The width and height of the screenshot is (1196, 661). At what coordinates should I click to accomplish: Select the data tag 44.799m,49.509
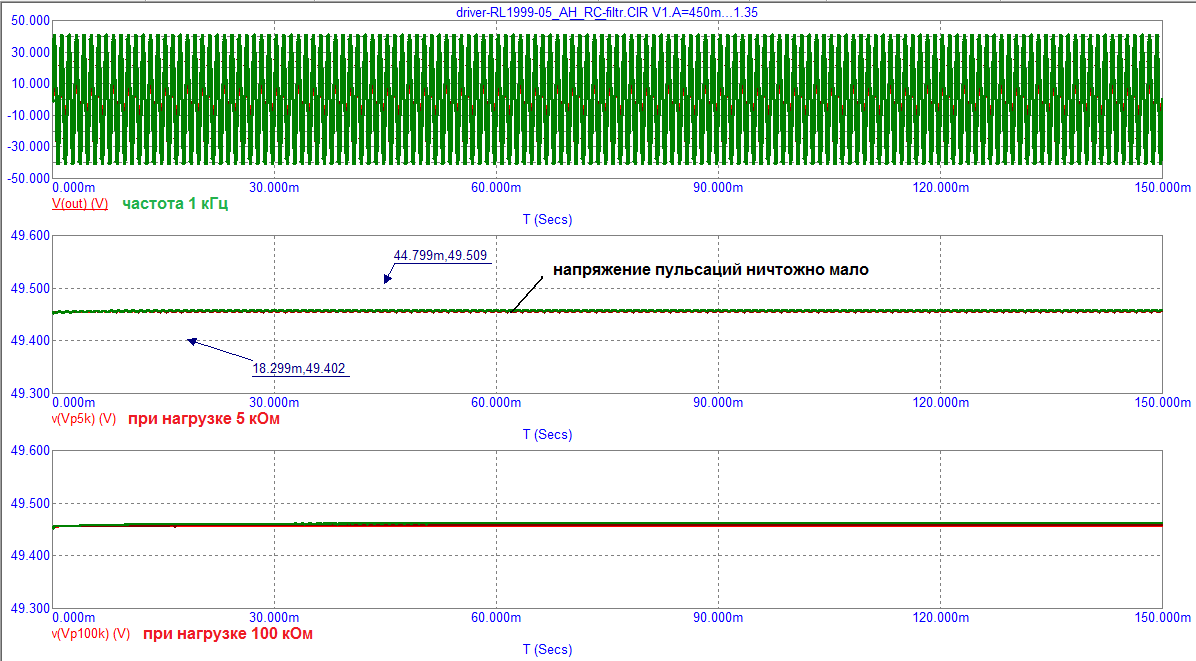440,255
